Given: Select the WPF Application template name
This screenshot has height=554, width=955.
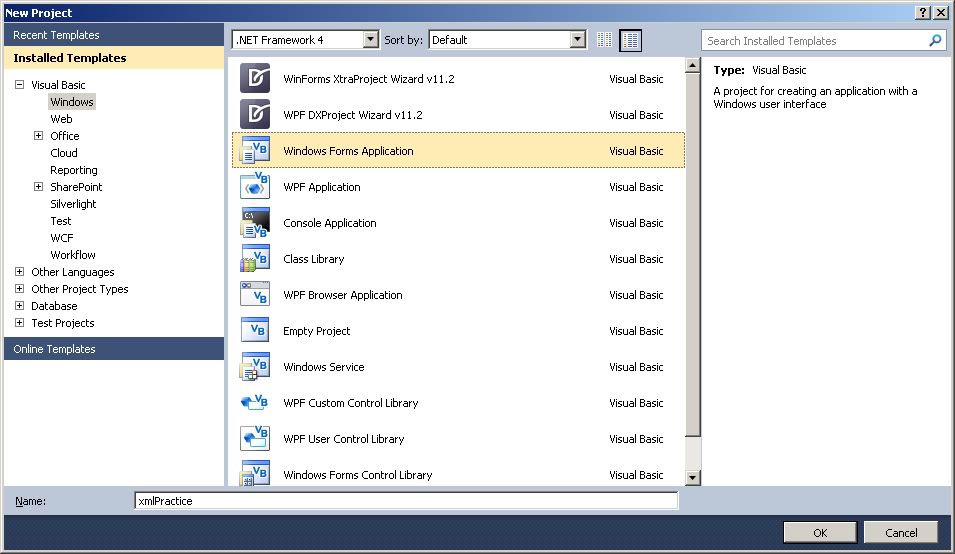Looking at the screenshot, I should [x=322, y=187].
